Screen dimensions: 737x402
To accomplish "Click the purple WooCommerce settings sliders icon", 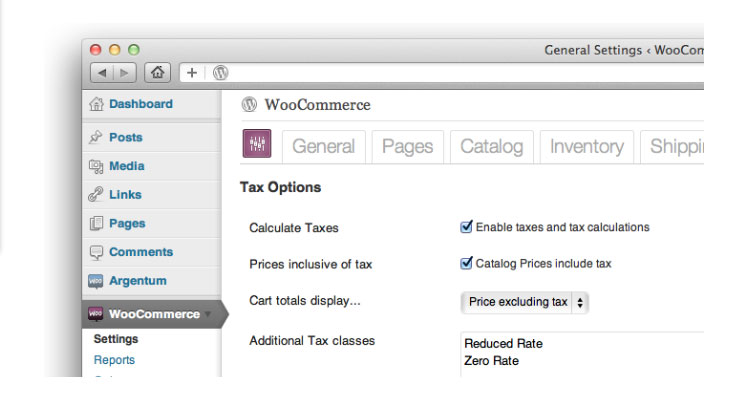I will point(257,145).
